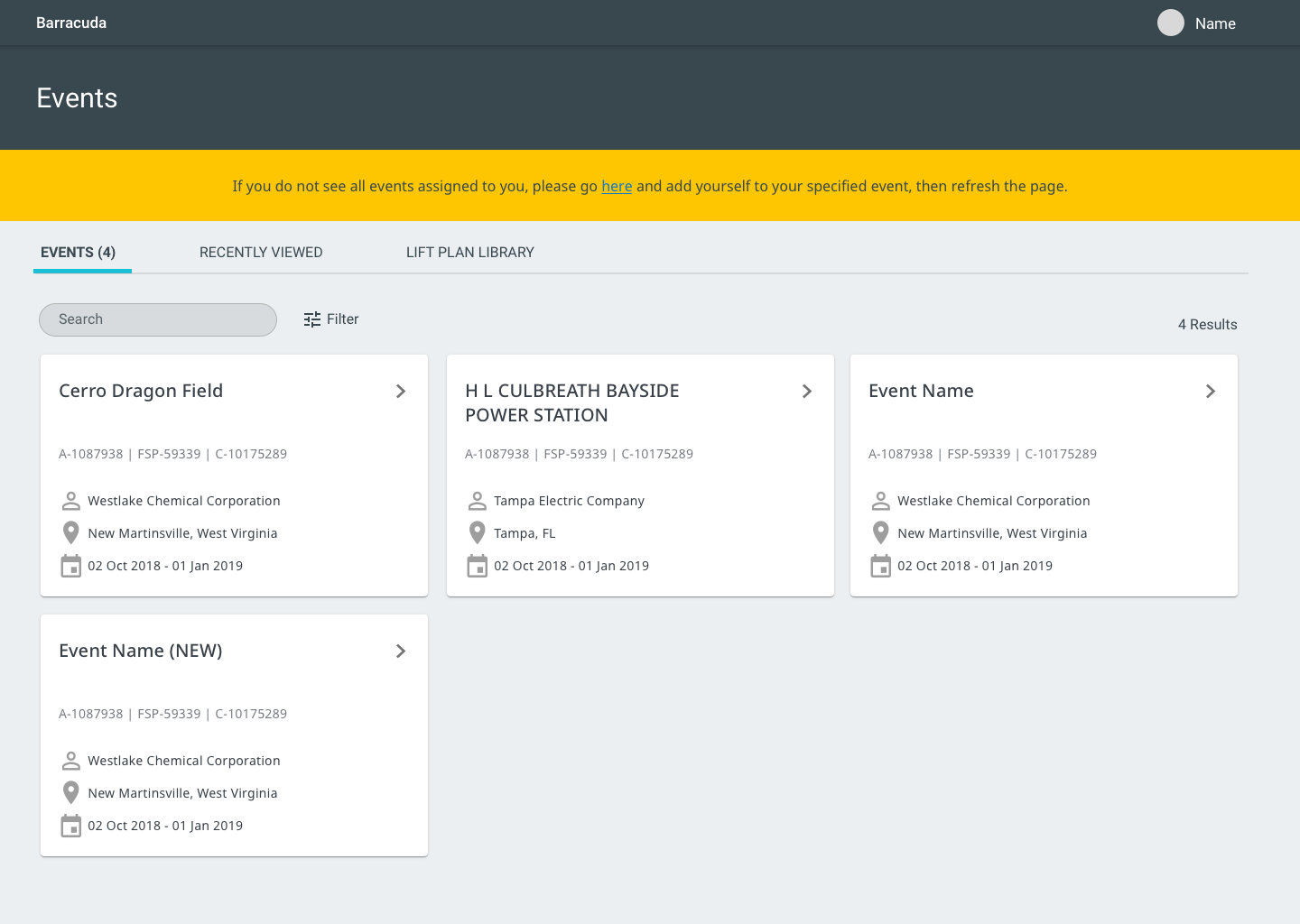Screen dimensions: 1300x924
Task: Click the Barracuda brand name
Action: pos(71,23)
